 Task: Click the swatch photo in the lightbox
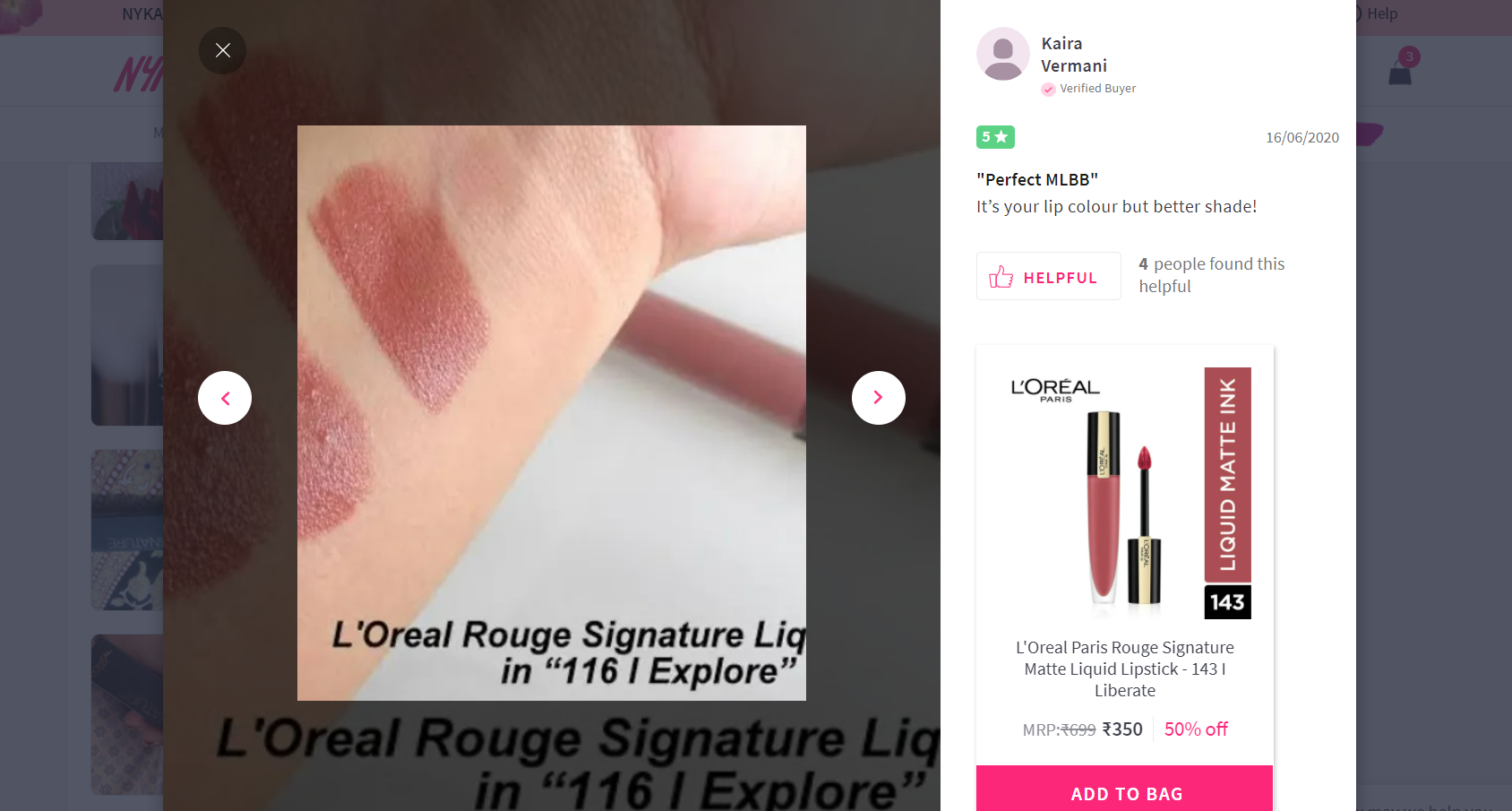[x=552, y=413]
